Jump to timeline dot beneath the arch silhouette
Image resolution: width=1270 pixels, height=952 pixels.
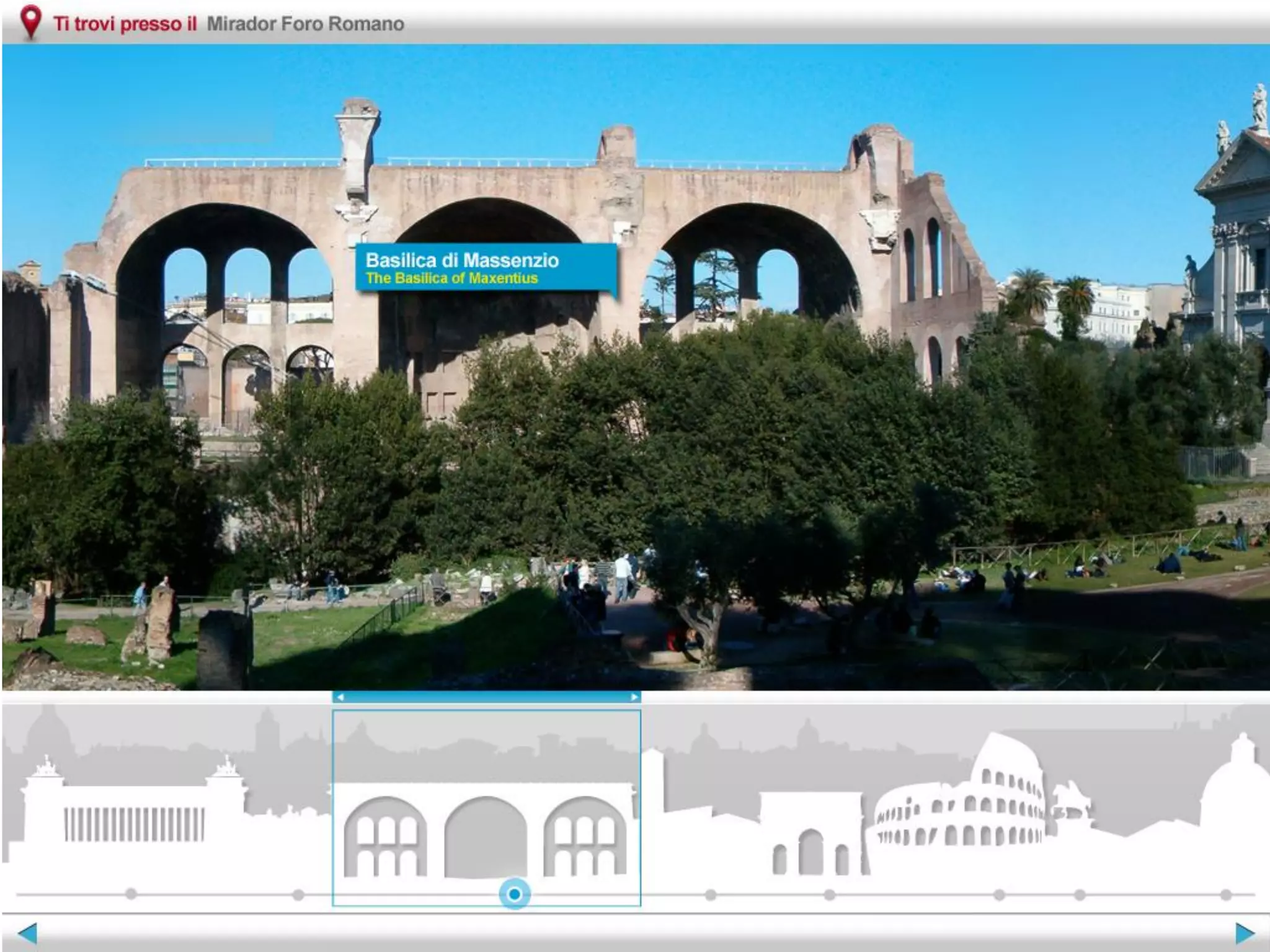(x=829, y=894)
